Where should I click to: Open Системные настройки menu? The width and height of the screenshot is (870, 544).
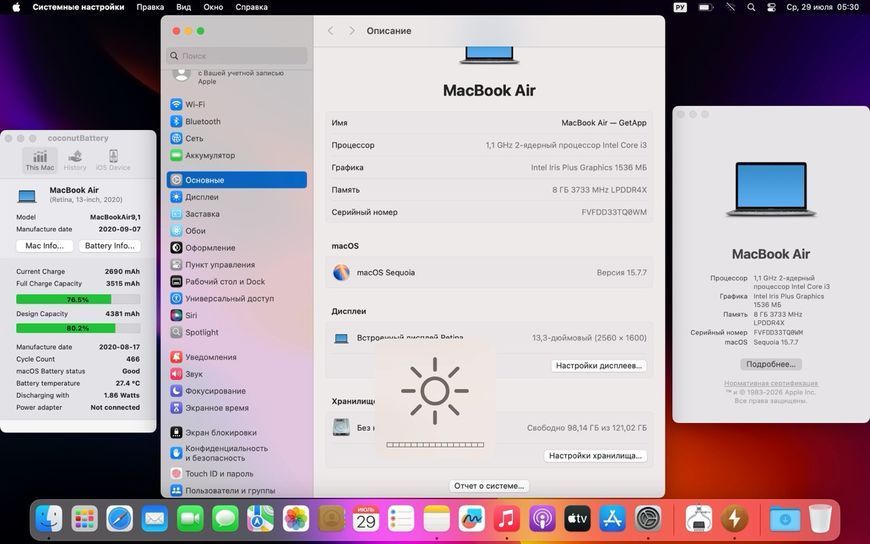[78, 7]
